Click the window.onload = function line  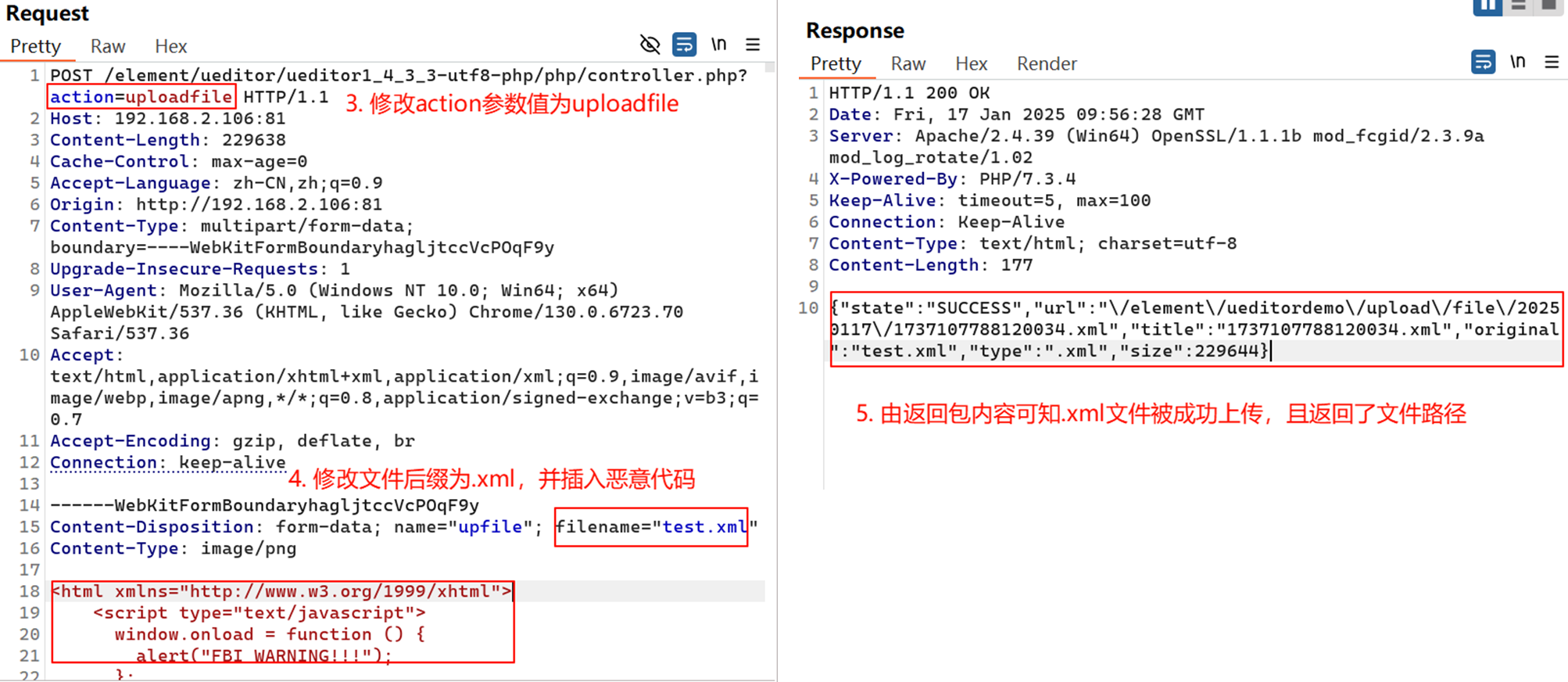270,634
